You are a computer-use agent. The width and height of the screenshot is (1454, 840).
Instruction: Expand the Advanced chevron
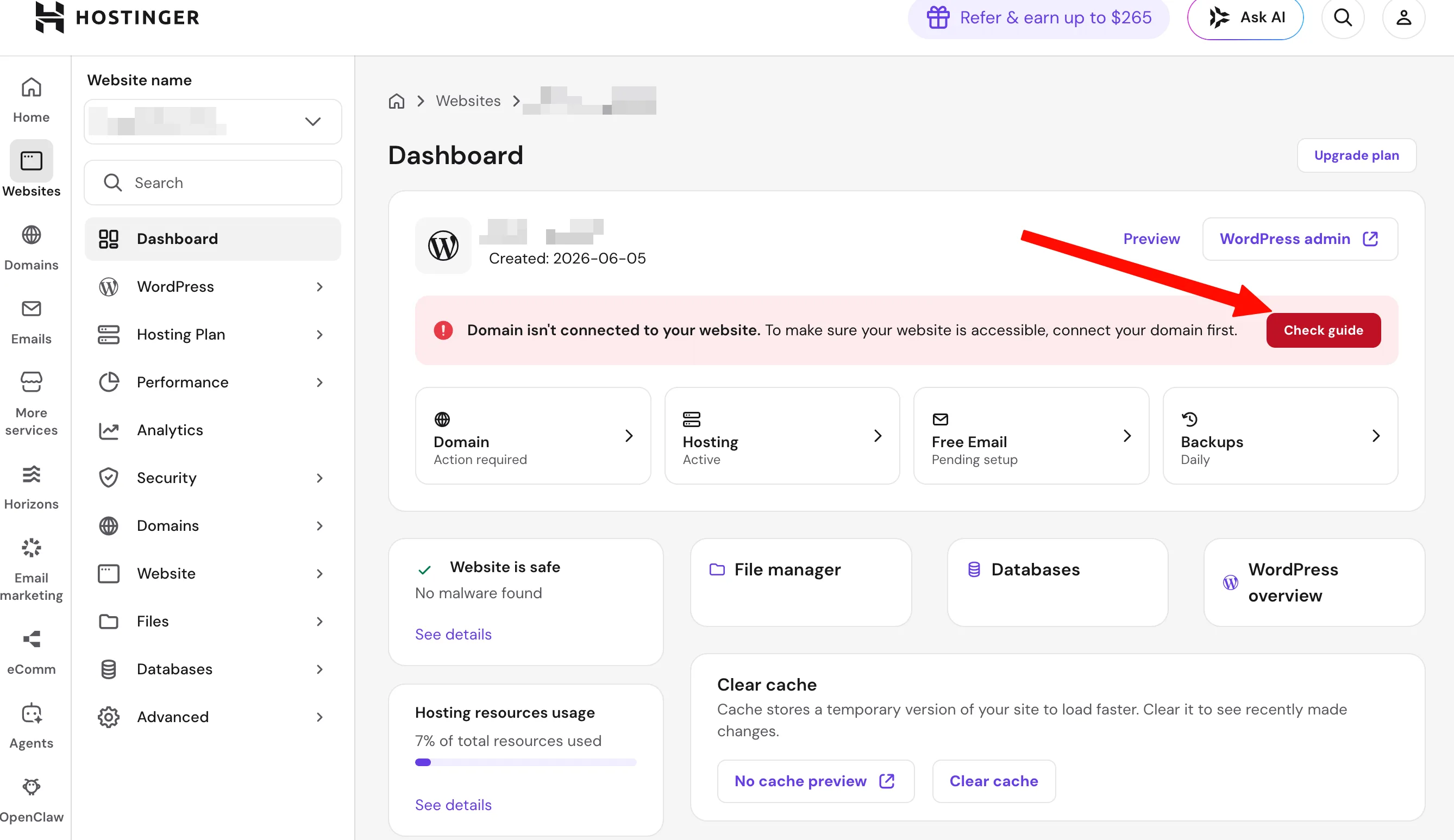tap(319, 717)
